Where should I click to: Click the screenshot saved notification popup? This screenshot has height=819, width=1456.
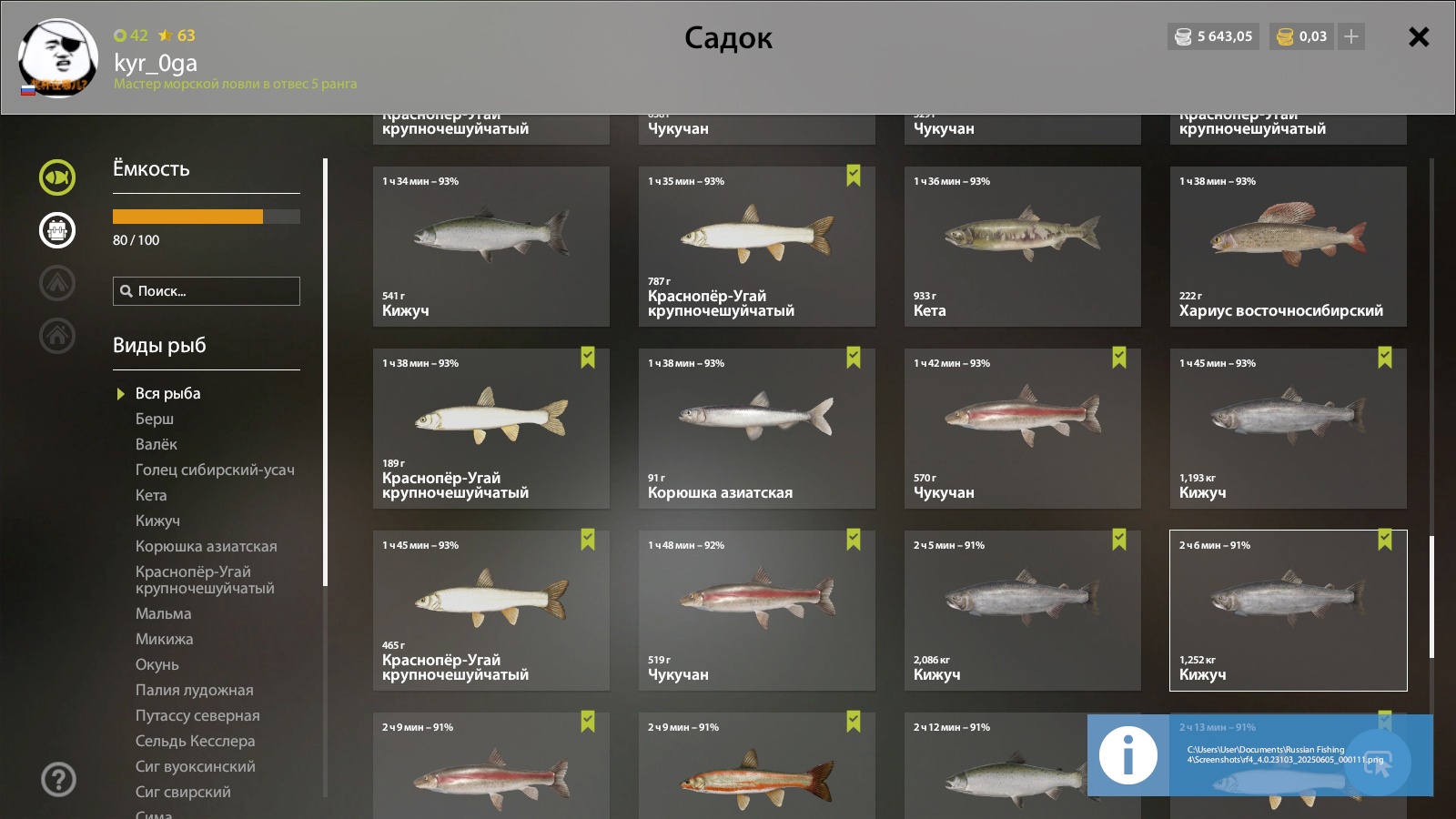click(x=1260, y=755)
